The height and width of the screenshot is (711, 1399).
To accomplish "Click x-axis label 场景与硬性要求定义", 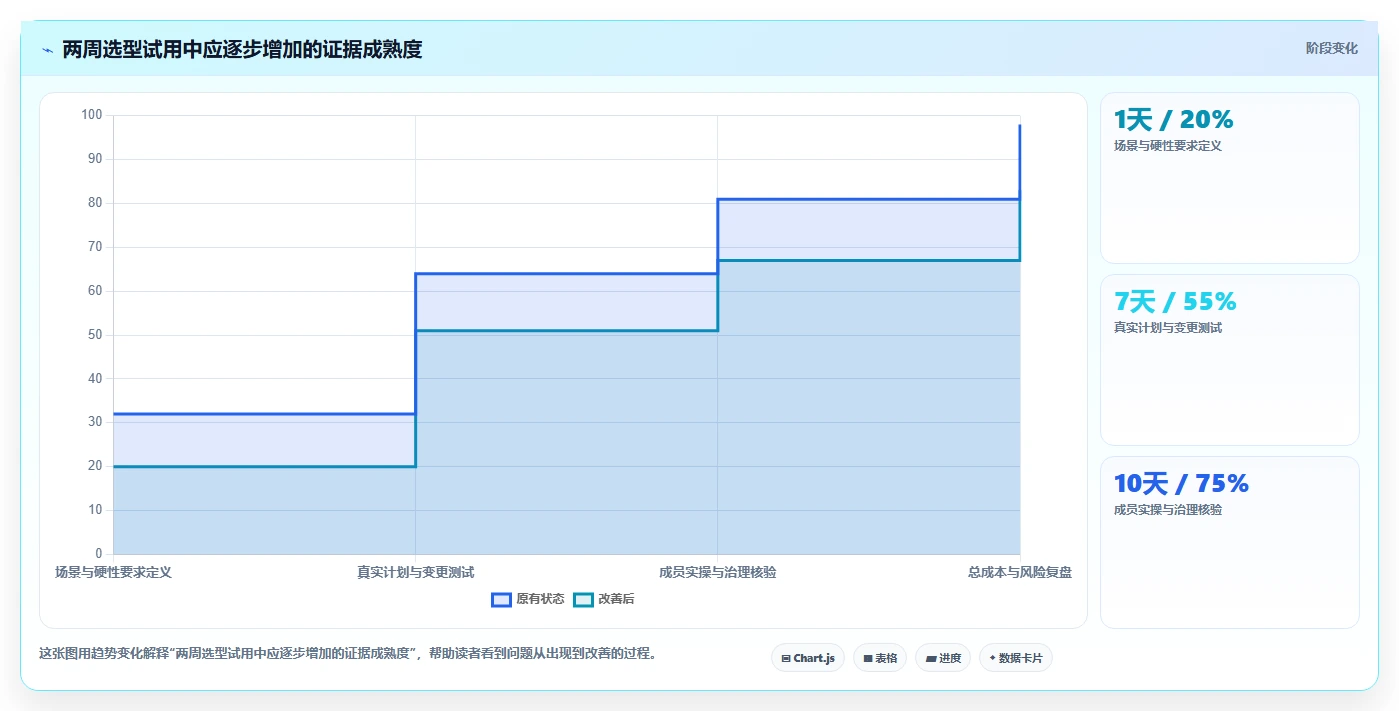I will click(x=113, y=572).
